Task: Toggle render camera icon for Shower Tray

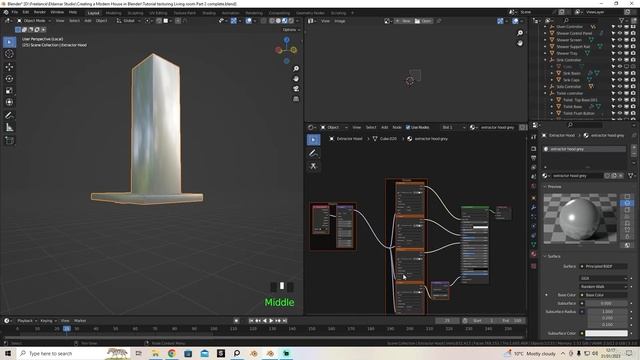Action: point(633,53)
